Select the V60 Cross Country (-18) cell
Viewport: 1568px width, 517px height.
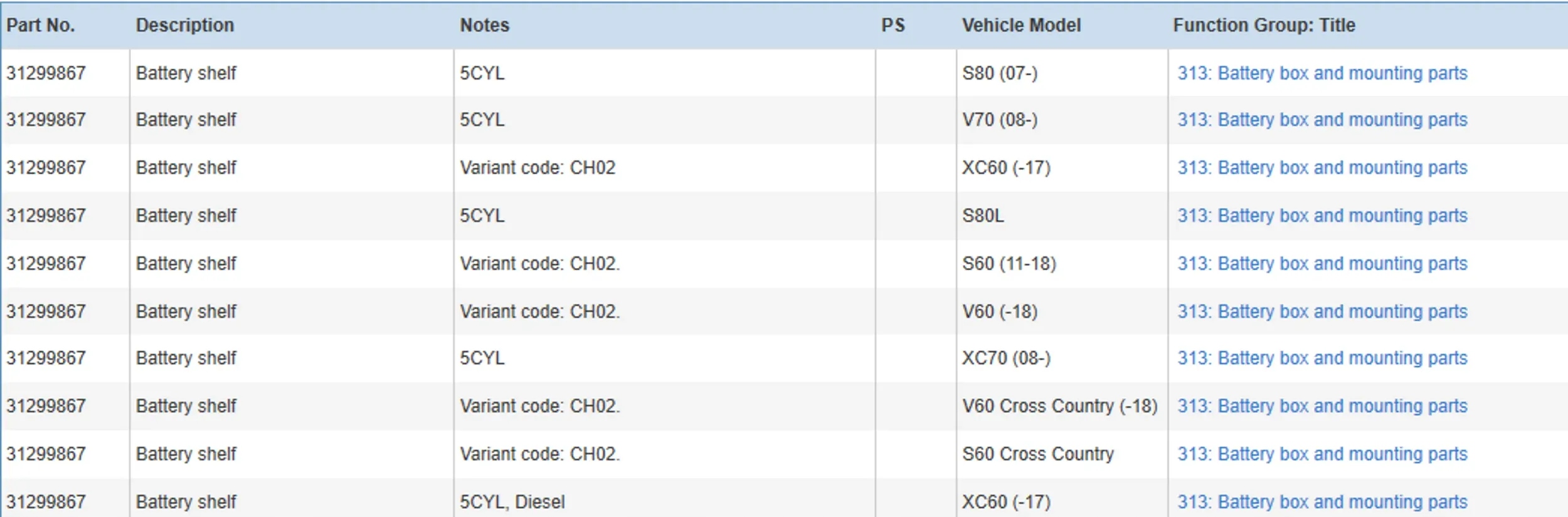click(x=1059, y=406)
